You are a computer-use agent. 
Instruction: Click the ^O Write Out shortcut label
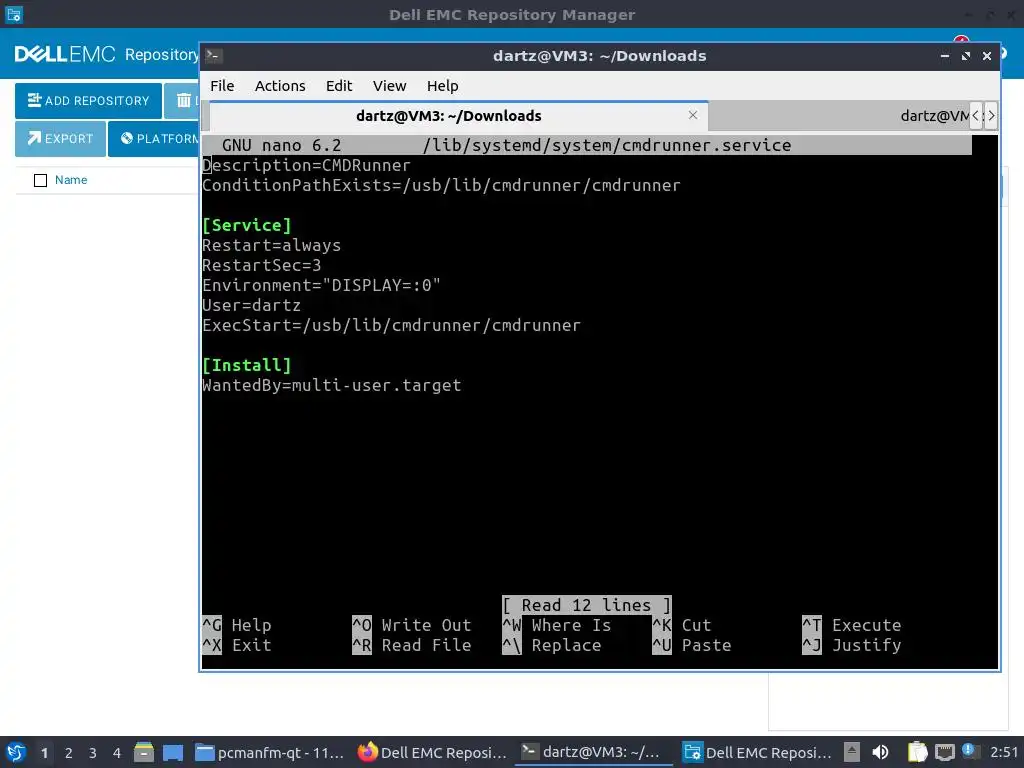pyautogui.click(x=411, y=625)
